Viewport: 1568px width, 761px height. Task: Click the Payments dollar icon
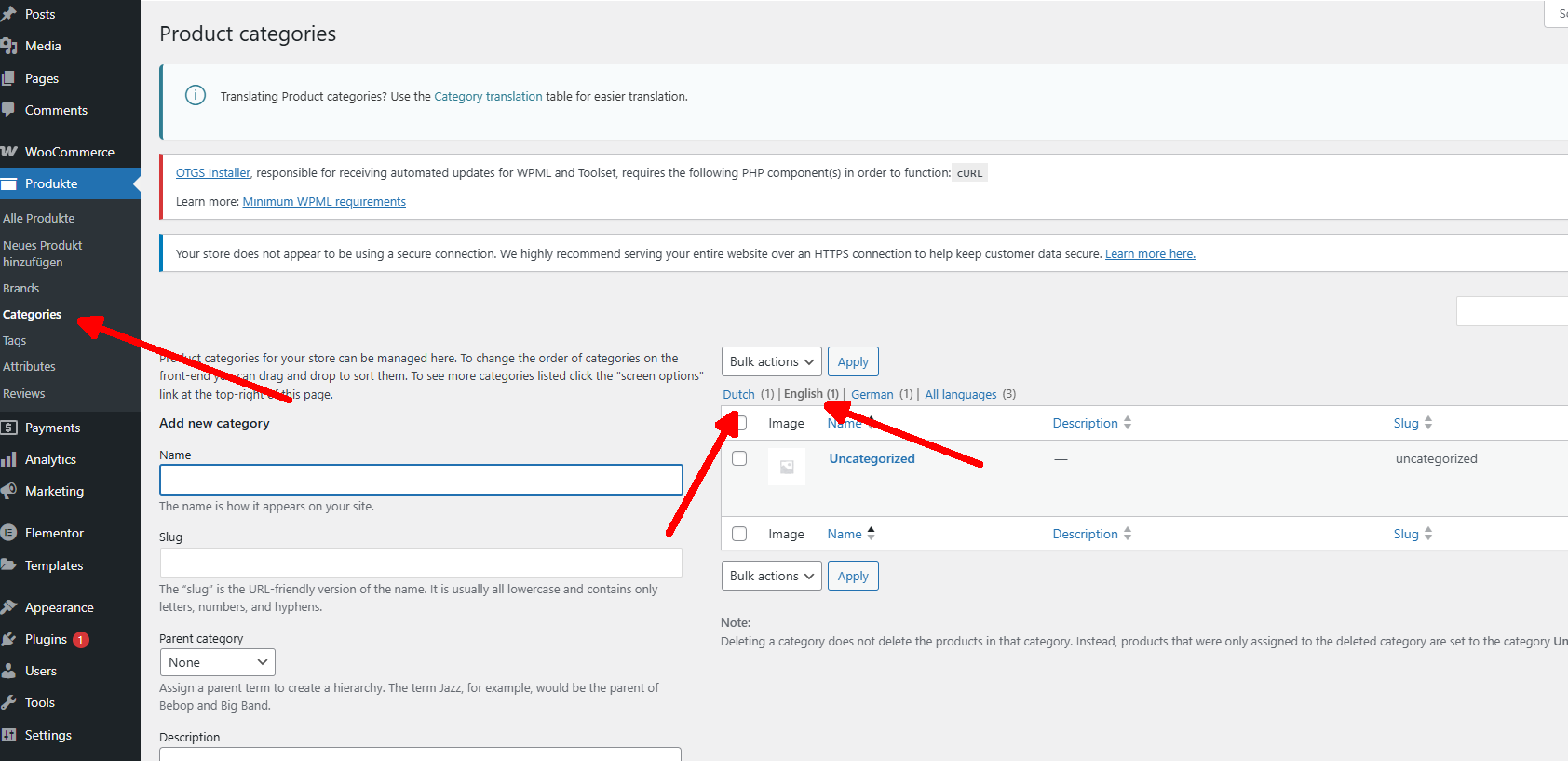[x=8, y=428]
